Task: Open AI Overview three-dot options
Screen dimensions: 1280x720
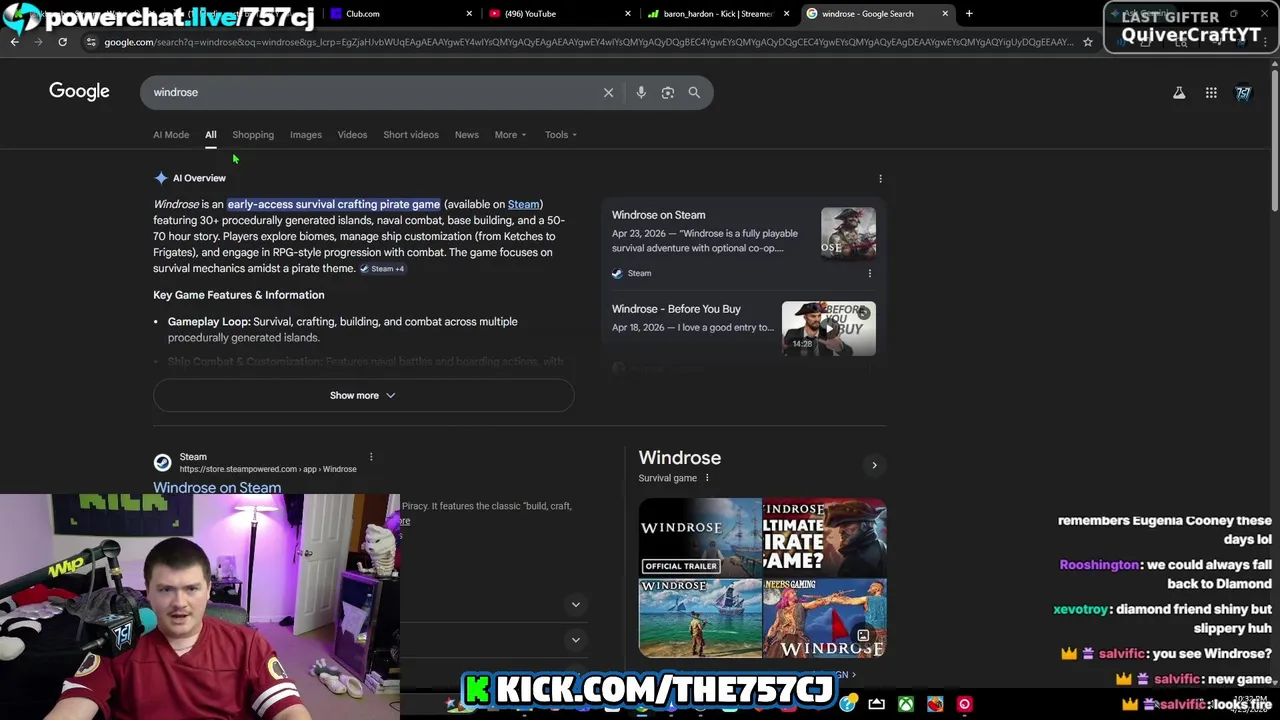Action: [x=880, y=179]
